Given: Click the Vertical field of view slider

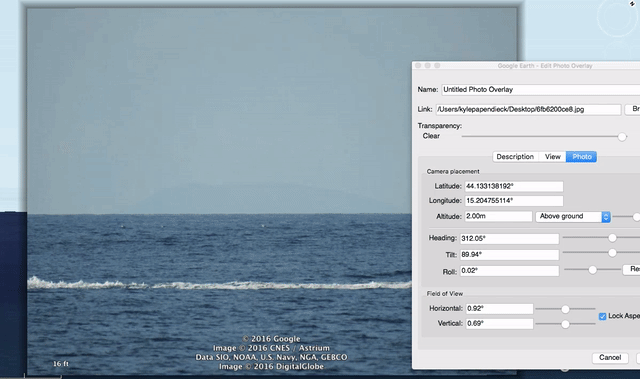Looking at the screenshot, I should 565,324.
